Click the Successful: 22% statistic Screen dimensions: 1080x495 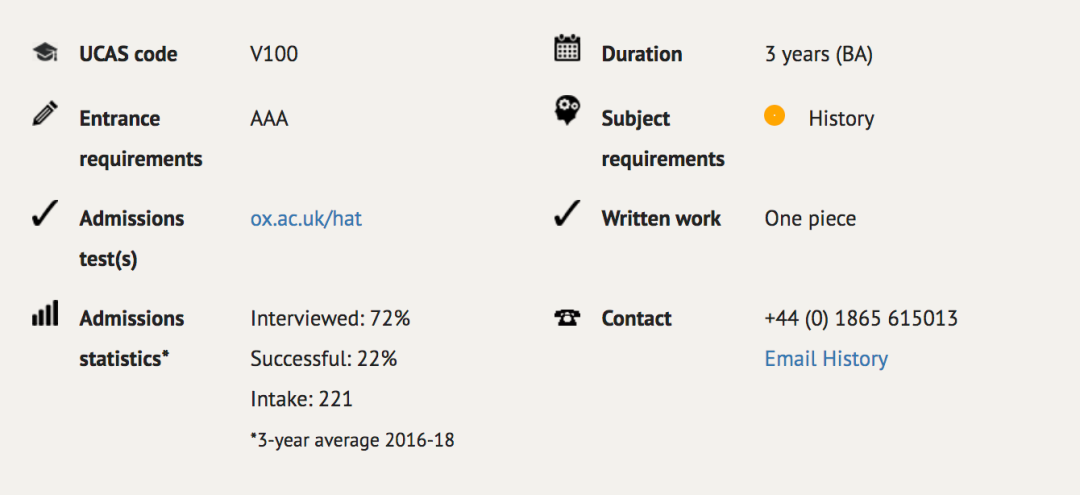pyautogui.click(x=324, y=359)
